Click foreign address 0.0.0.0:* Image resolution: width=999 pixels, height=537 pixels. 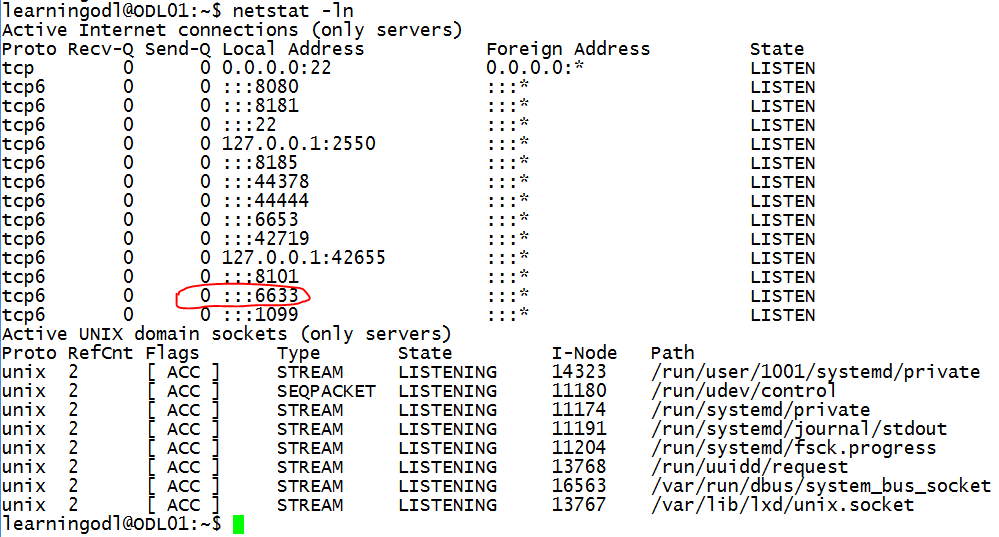pos(535,68)
